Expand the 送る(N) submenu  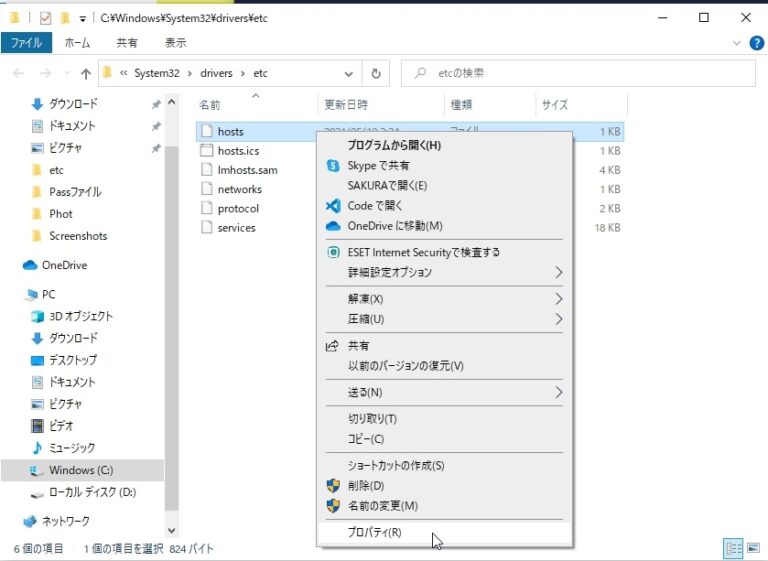click(x=558, y=392)
